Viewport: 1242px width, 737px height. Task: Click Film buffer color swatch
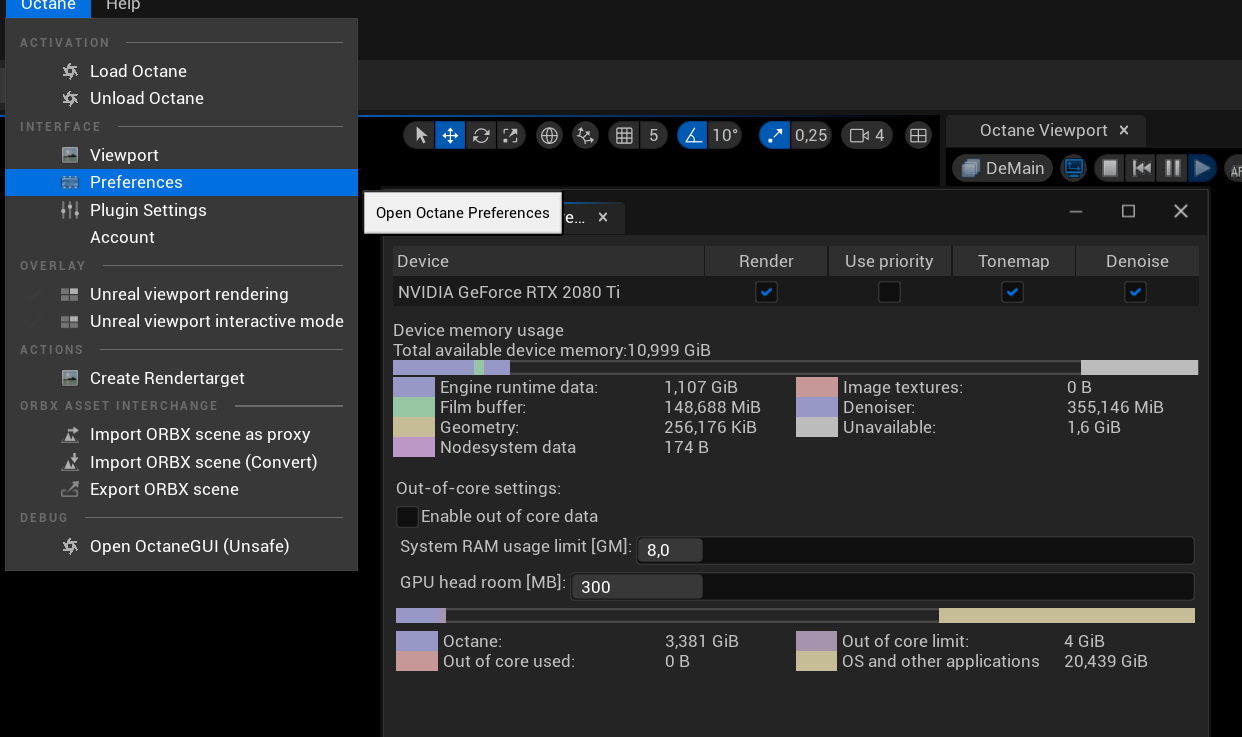click(x=414, y=407)
